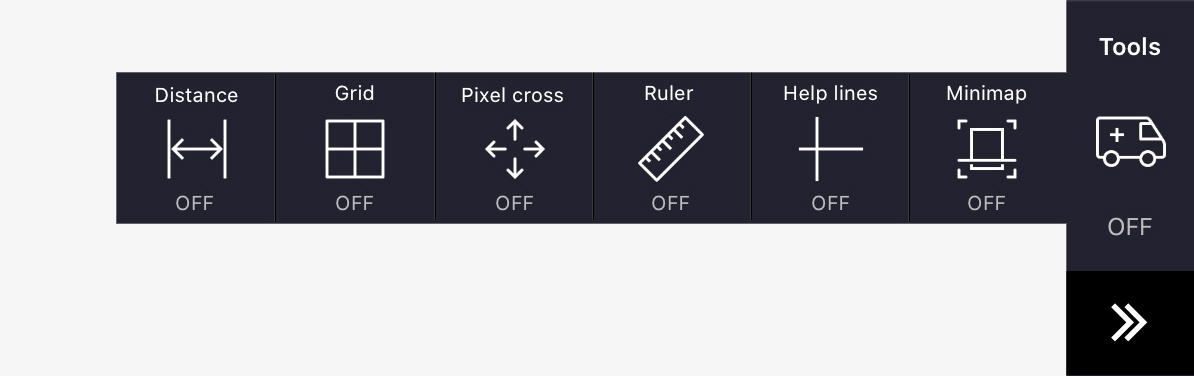Screen dimensions: 1194x376
Task: Toggle Distance OFF status
Action: [x=195, y=203]
